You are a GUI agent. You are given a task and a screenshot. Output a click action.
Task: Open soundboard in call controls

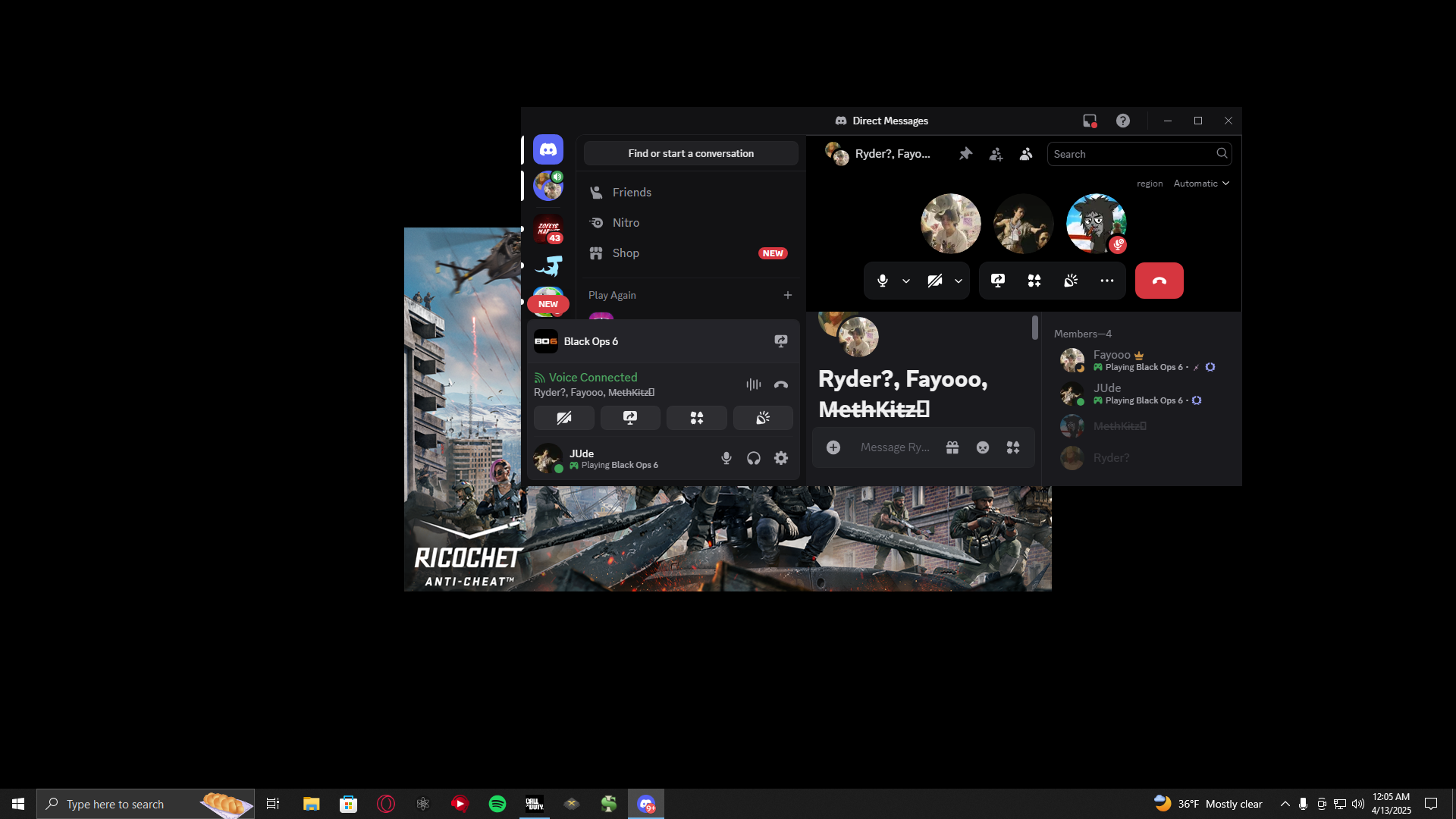click(x=1071, y=281)
